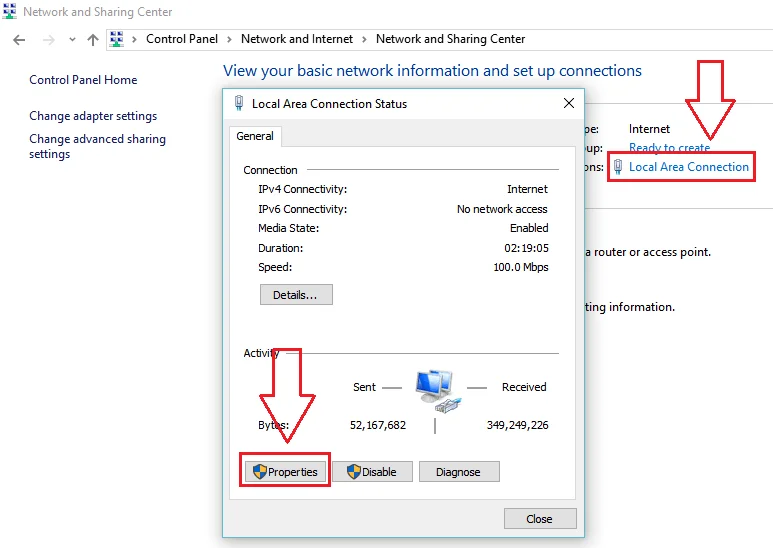Click the Disable button
Viewport: 773px width, 548px height.
coord(372,472)
